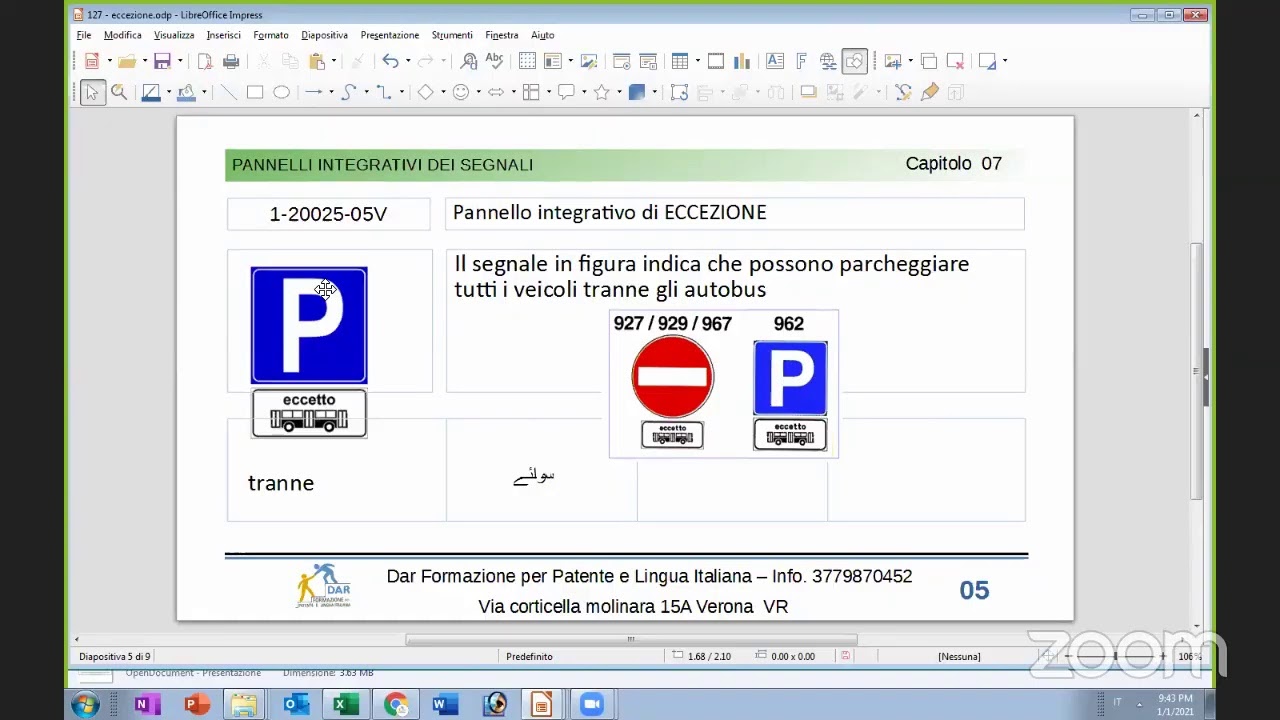
Task: Toggle point edit mode
Action: click(903, 92)
